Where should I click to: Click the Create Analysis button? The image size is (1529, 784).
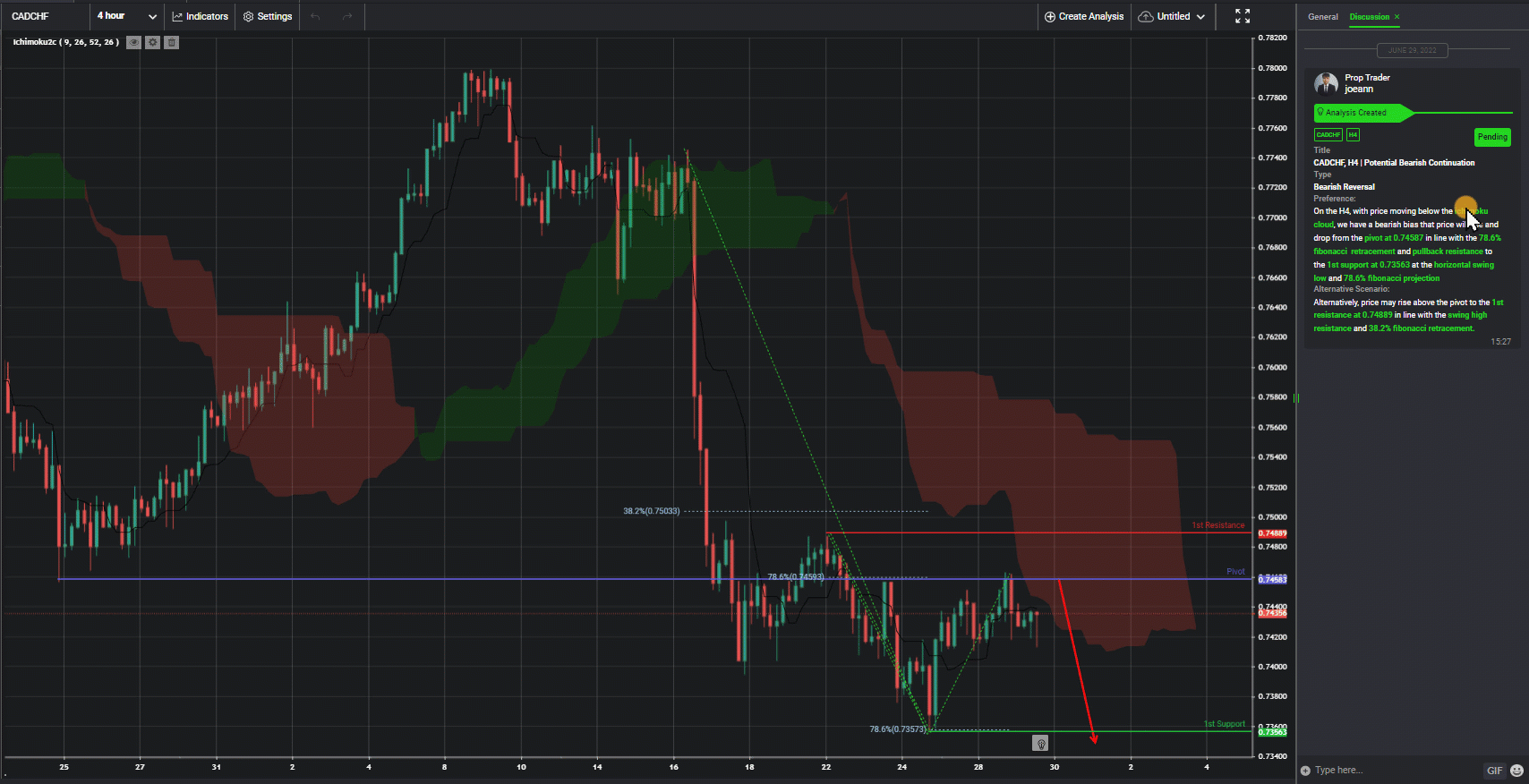(1084, 16)
